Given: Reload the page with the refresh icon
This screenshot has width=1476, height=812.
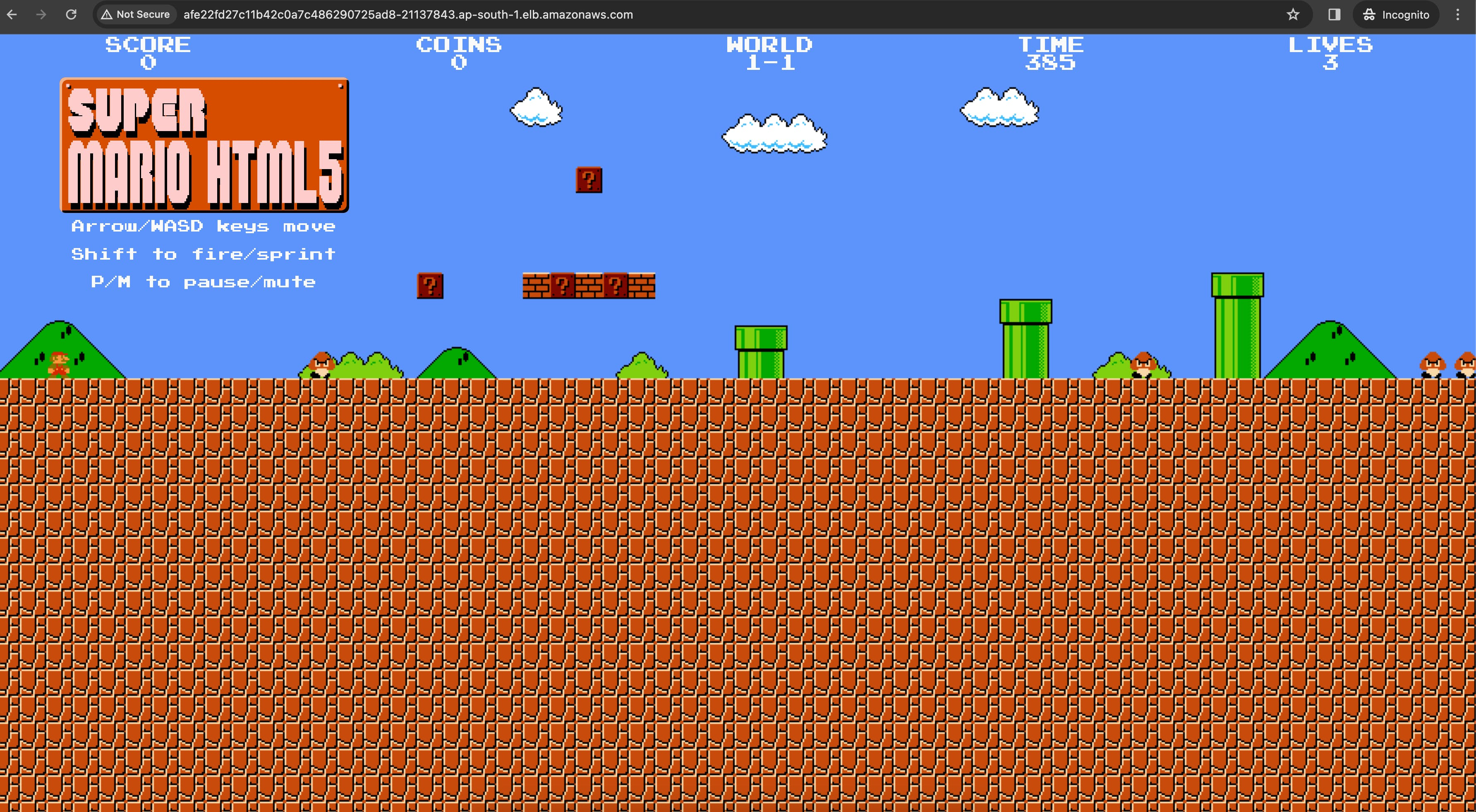Looking at the screenshot, I should [x=71, y=14].
